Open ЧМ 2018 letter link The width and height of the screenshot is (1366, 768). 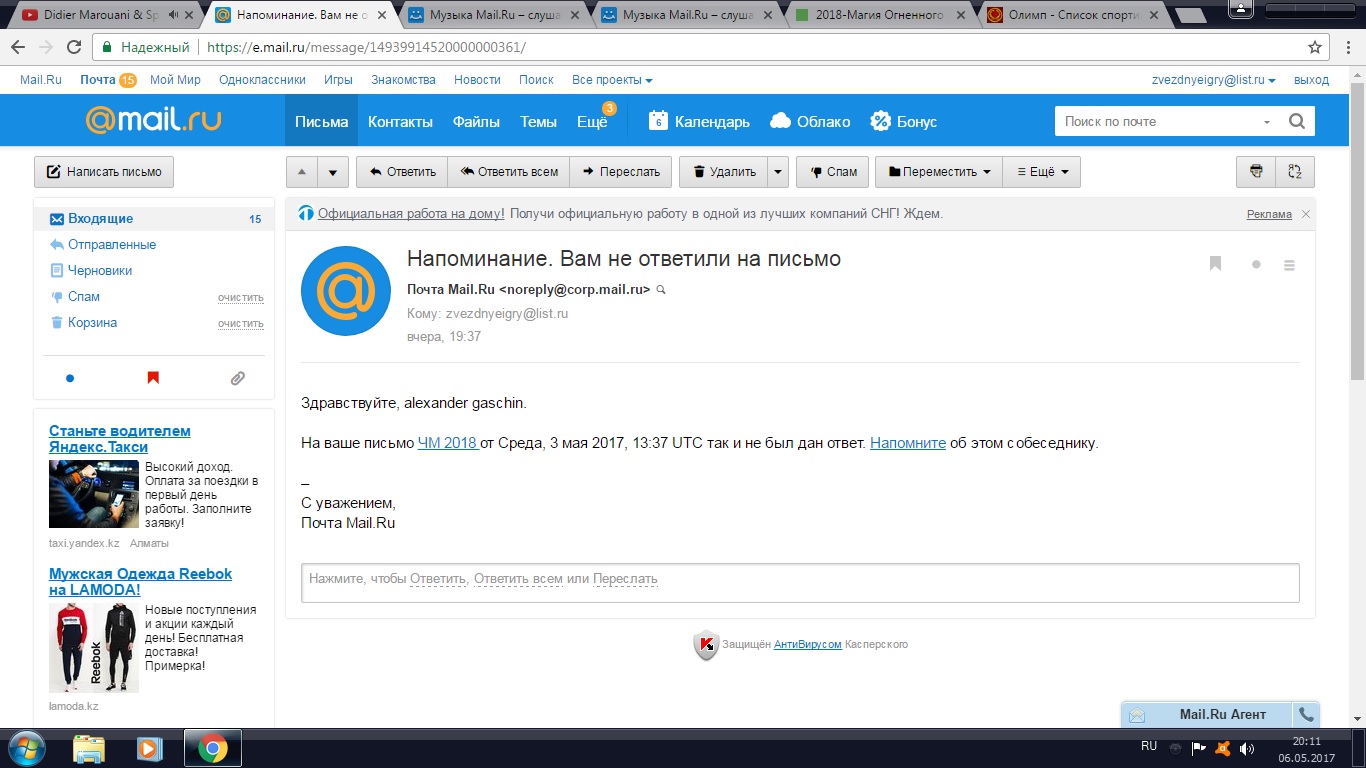point(448,443)
